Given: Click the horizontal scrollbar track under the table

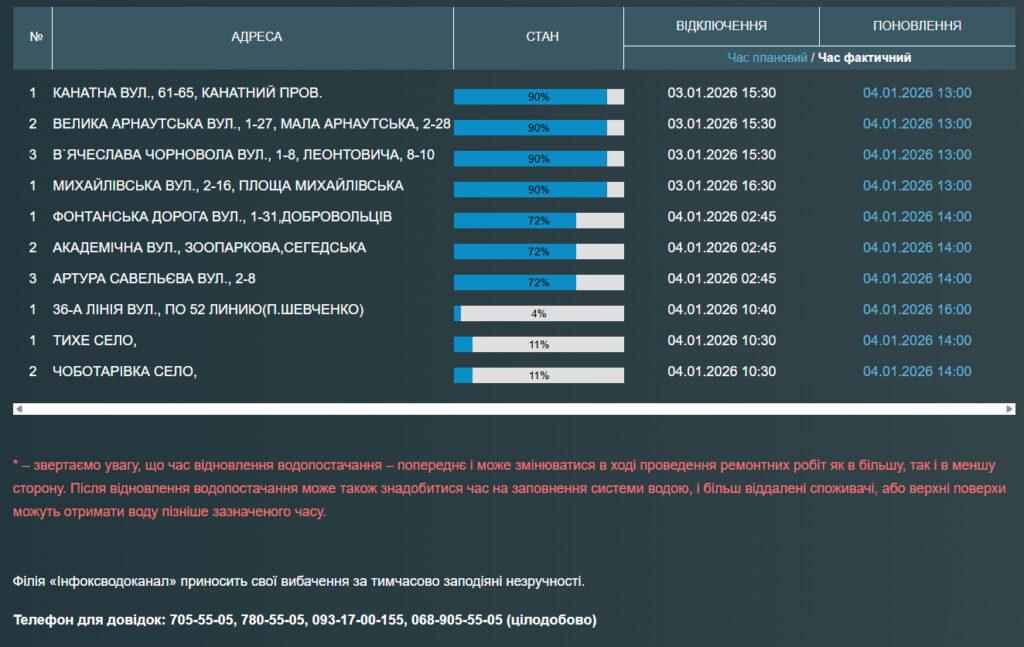Looking at the screenshot, I should [514, 409].
